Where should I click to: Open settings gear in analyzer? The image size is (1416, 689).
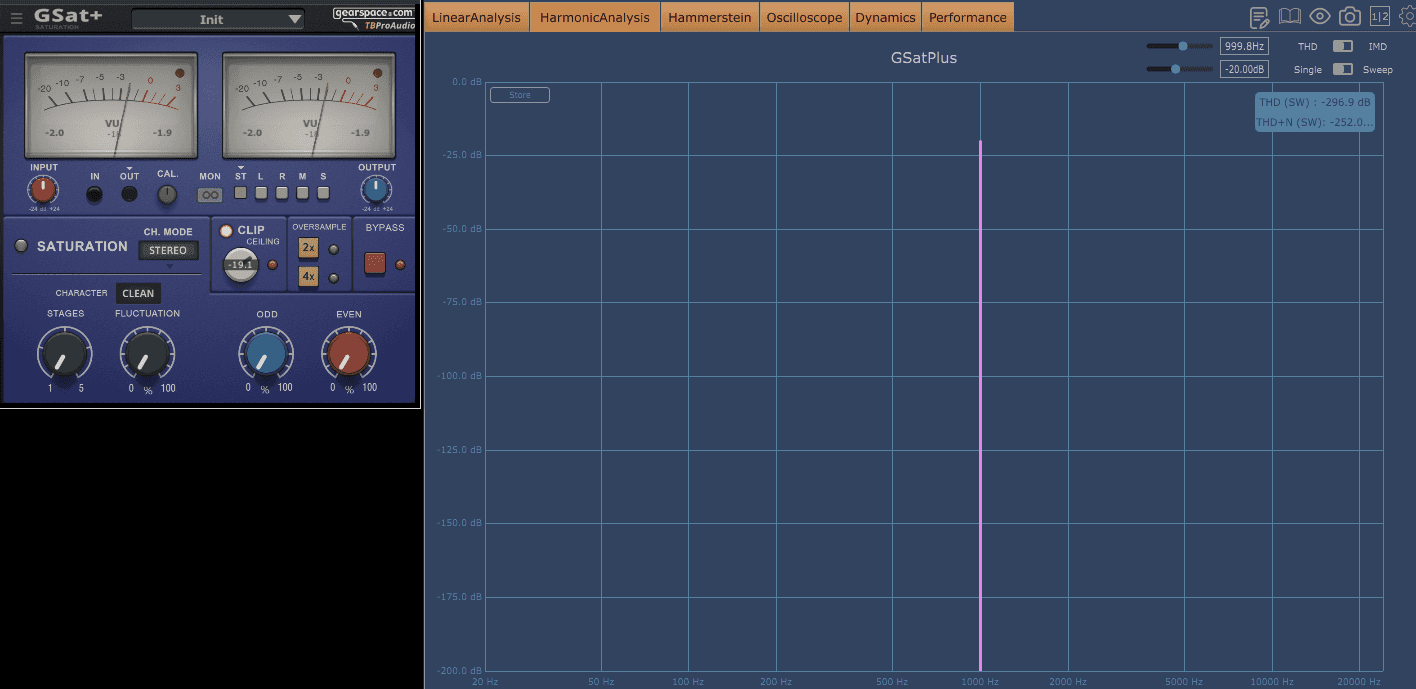point(1408,16)
